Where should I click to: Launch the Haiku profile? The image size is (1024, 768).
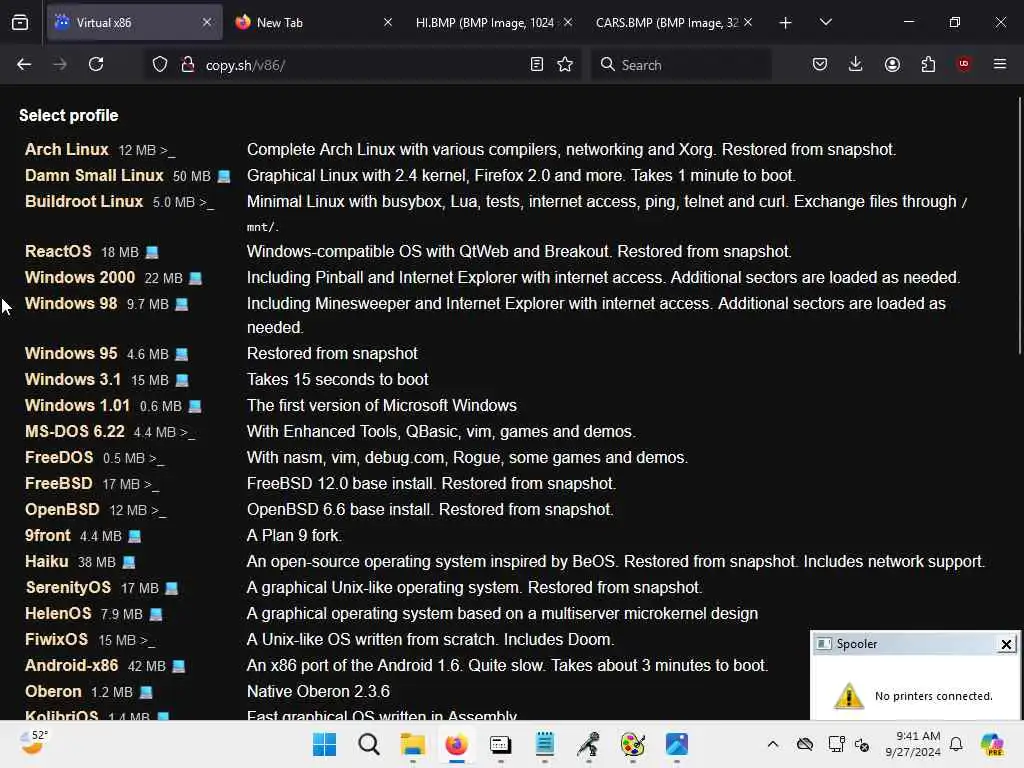(46, 562)
